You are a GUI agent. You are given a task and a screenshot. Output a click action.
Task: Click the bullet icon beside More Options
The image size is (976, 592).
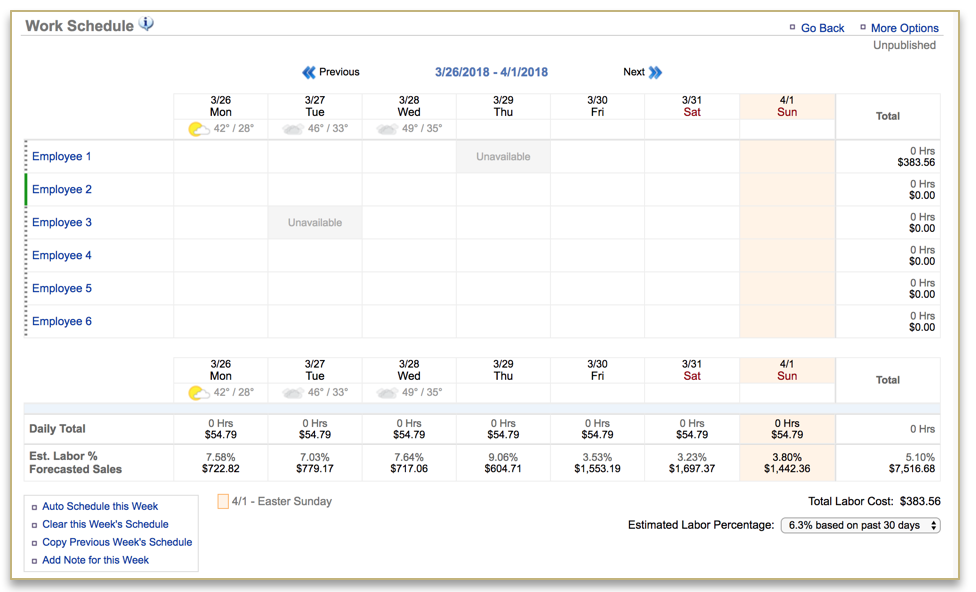click(x=863, y=28)
